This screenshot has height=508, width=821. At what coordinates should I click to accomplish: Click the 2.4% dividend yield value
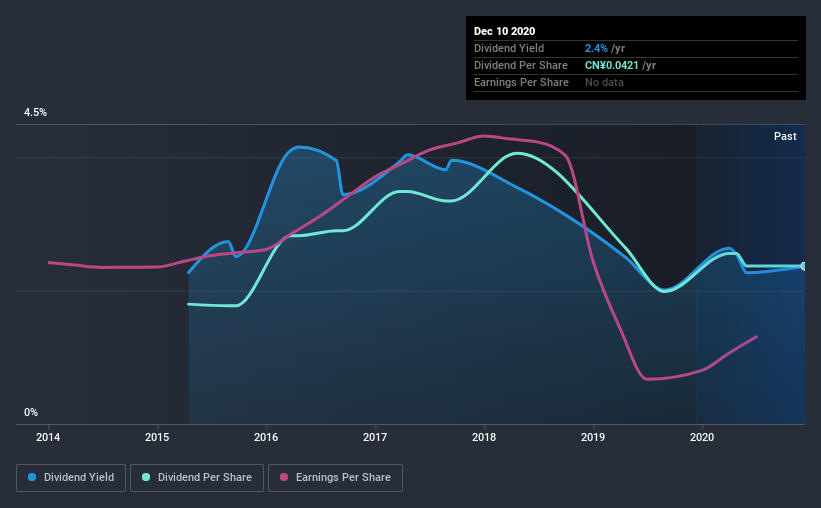pyautogui.click(x=596, y=48)
